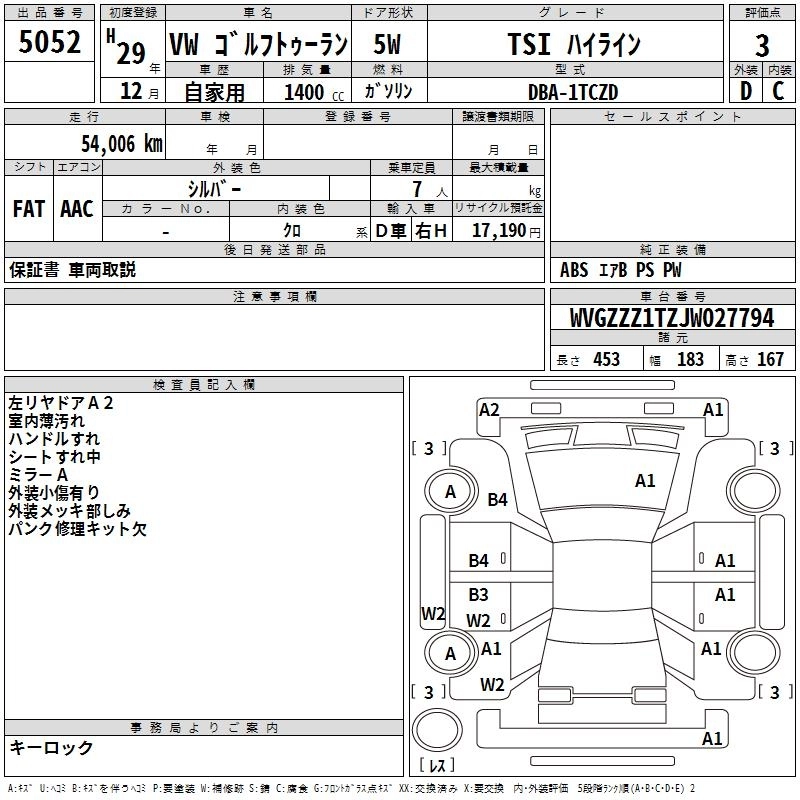This screenshot has height=800, width=800.
Task: Click the air conditioner value AAC
Action: click(x=77, y=209)
